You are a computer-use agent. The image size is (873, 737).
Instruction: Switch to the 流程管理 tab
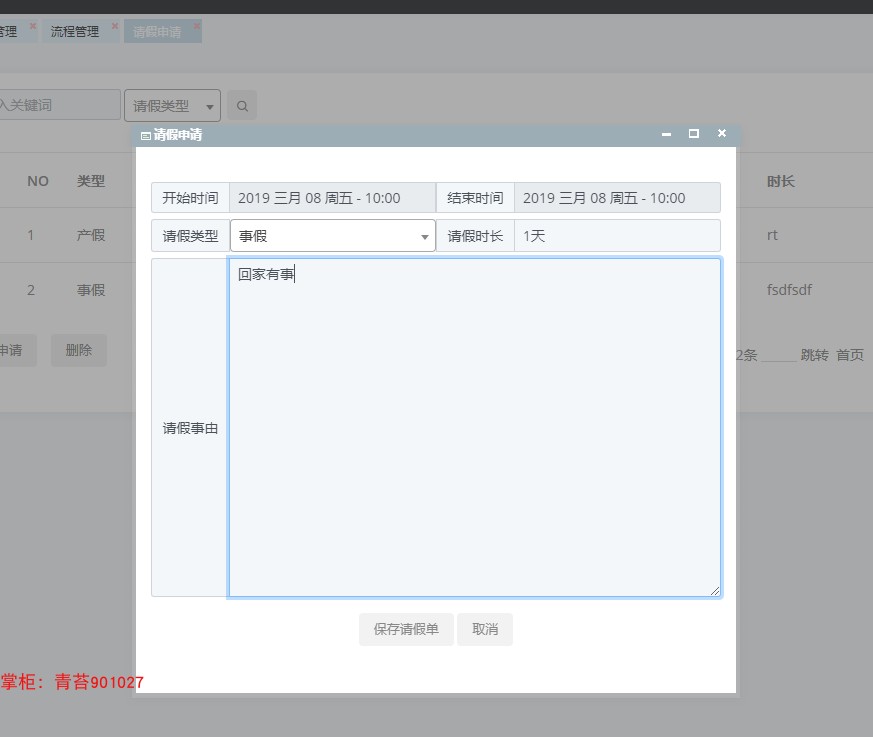(x=75, y=31)
